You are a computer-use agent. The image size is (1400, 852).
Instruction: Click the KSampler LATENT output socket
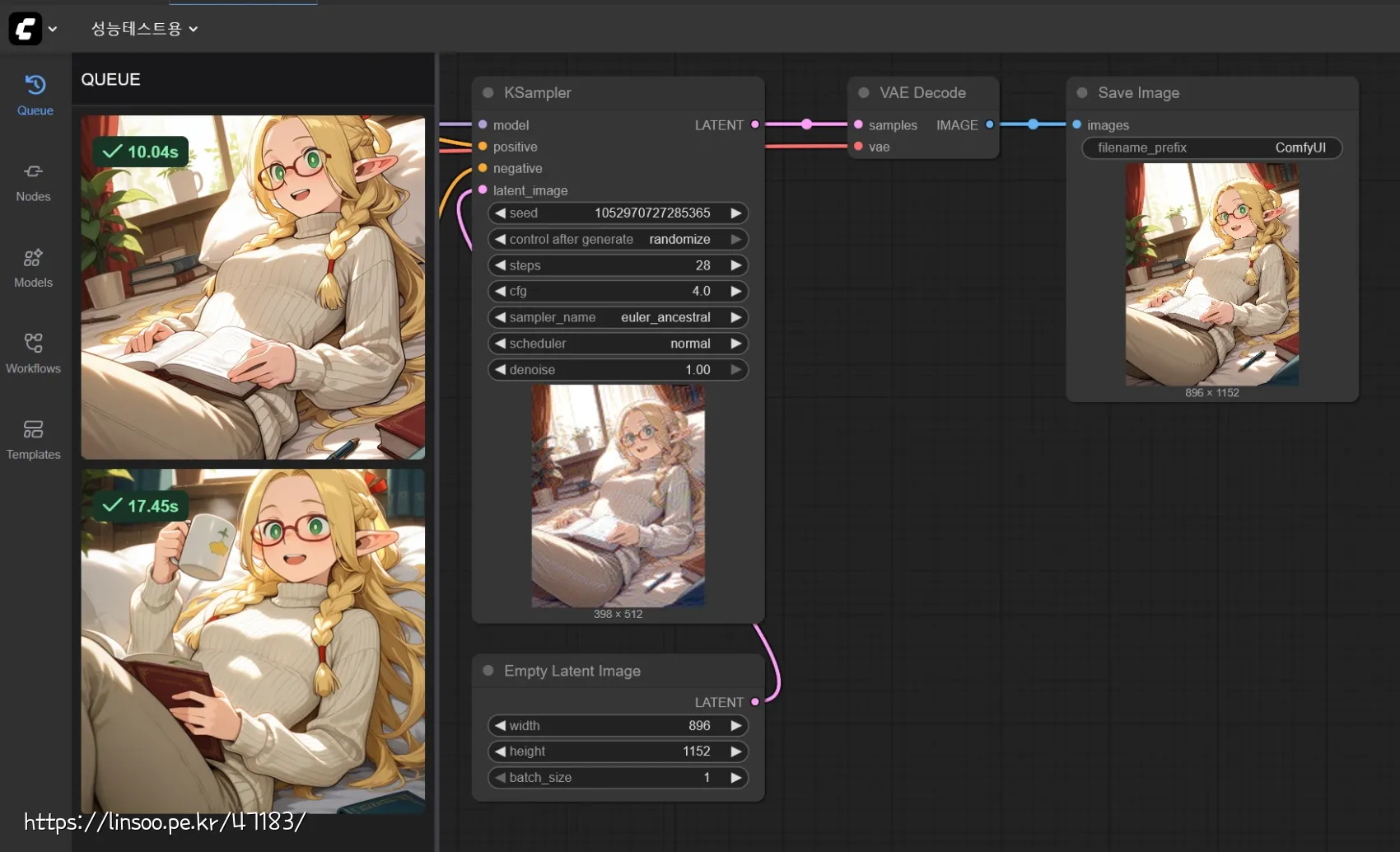click(x=754, y=124)
